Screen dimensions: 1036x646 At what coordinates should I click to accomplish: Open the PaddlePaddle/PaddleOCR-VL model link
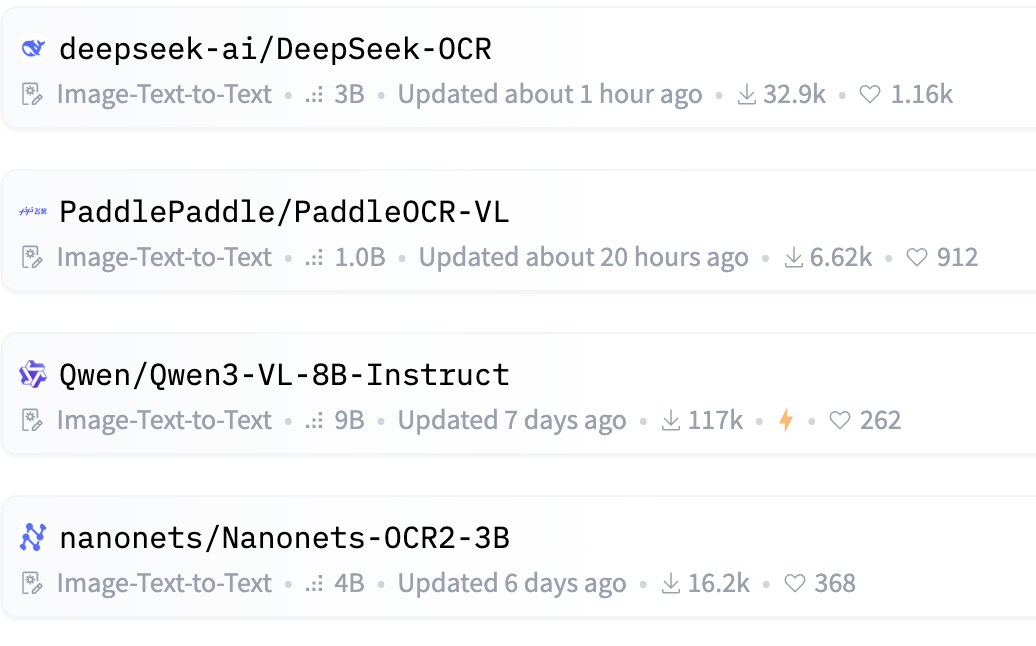tap(284, 211)
